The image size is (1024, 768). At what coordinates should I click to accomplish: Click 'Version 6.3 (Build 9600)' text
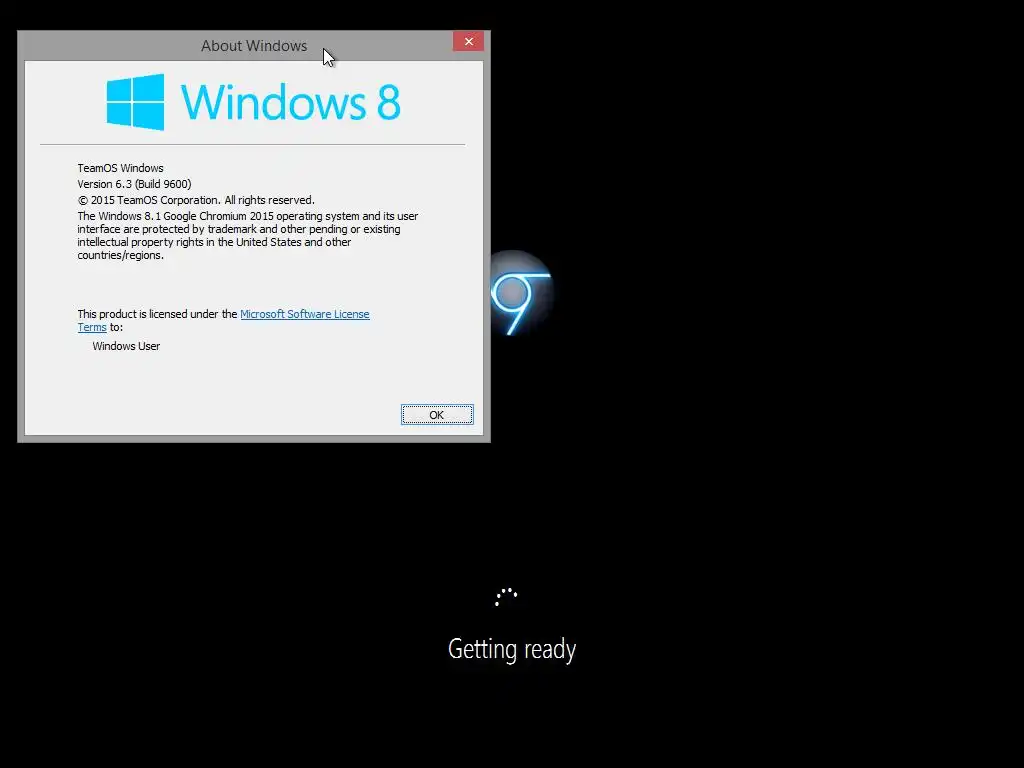point(134,184)
